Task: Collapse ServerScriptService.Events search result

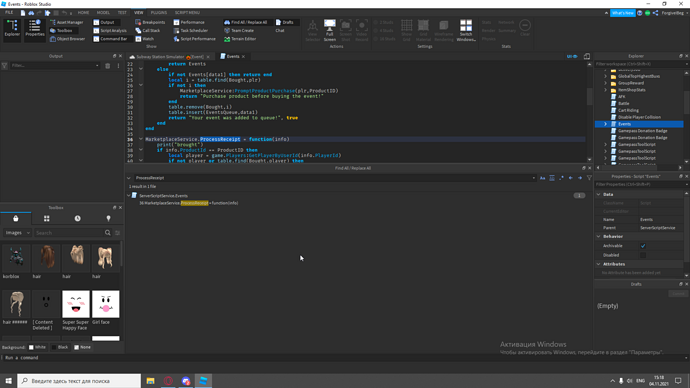Action: (129, 196)
